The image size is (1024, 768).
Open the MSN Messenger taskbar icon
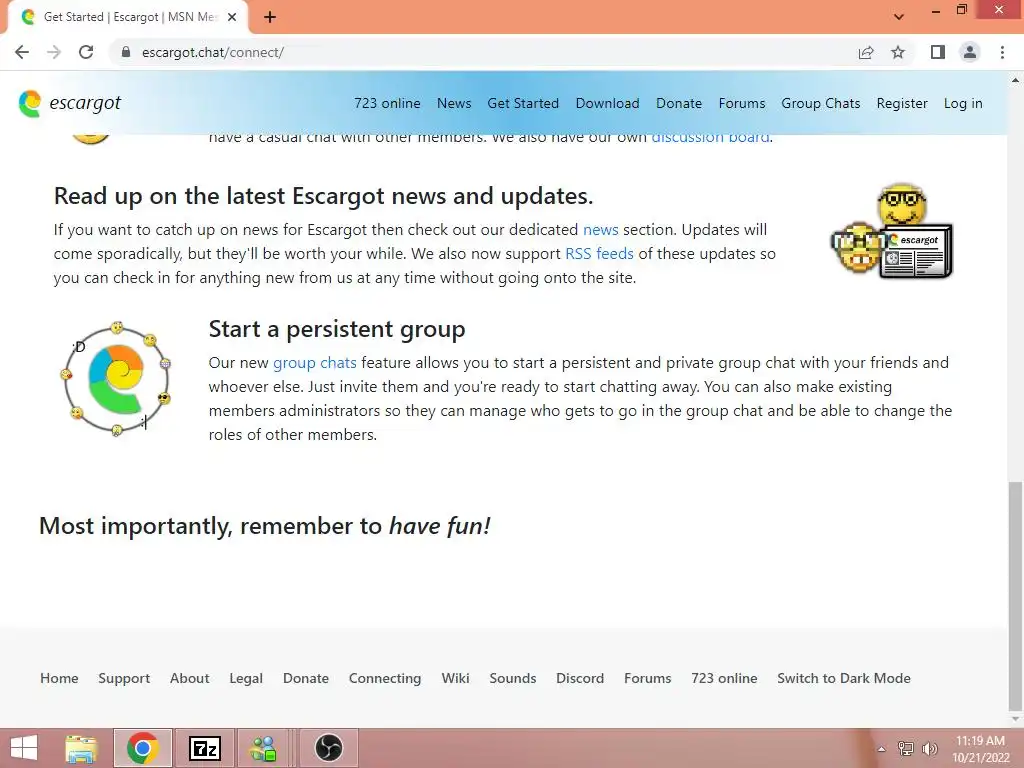click(x=264, y=748)
